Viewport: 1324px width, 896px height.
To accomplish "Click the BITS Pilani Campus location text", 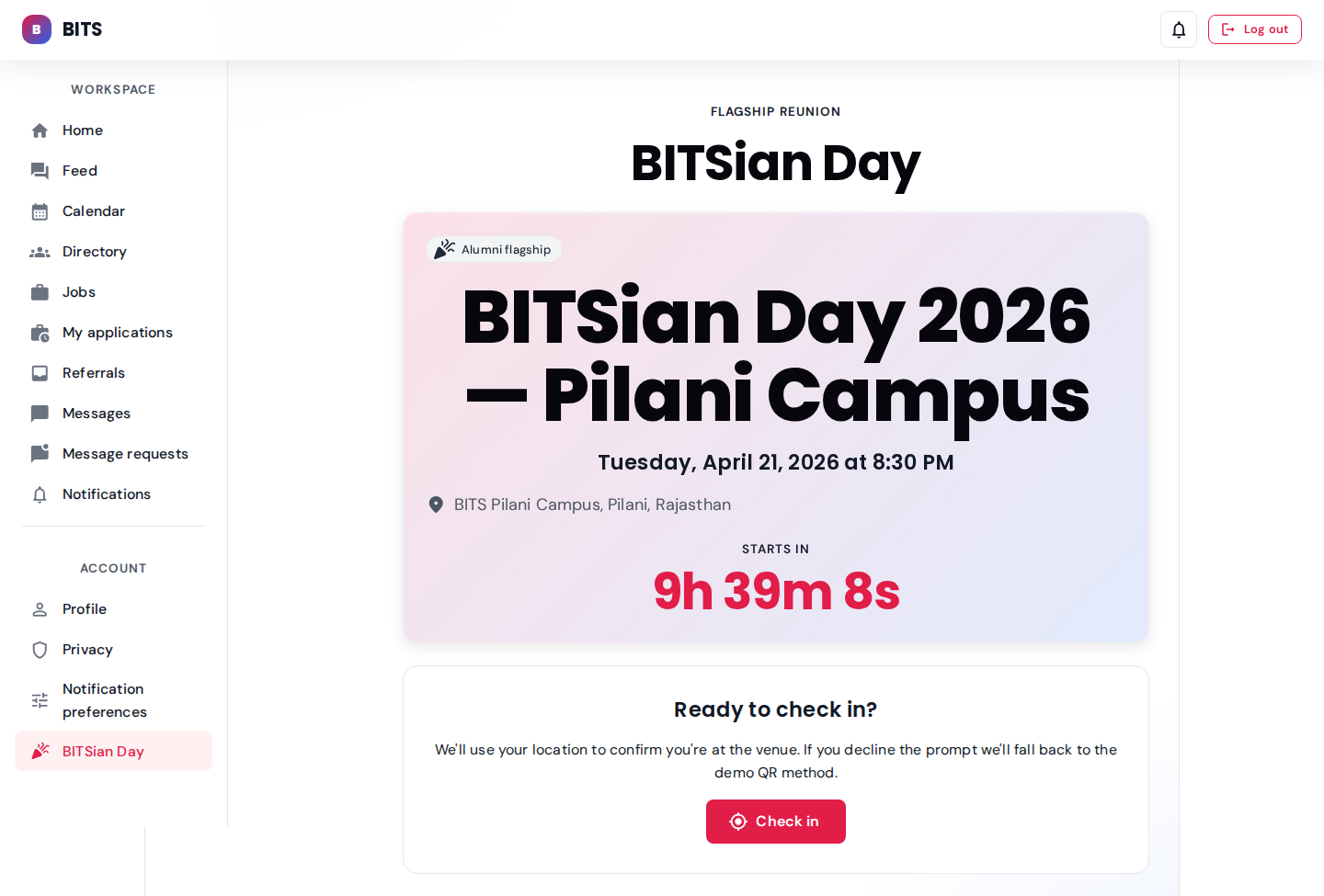I will tap(592, 505).
